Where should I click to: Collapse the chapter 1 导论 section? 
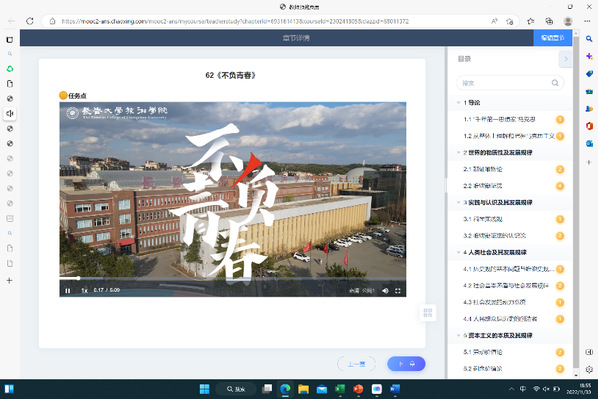[x=458, y=103]
